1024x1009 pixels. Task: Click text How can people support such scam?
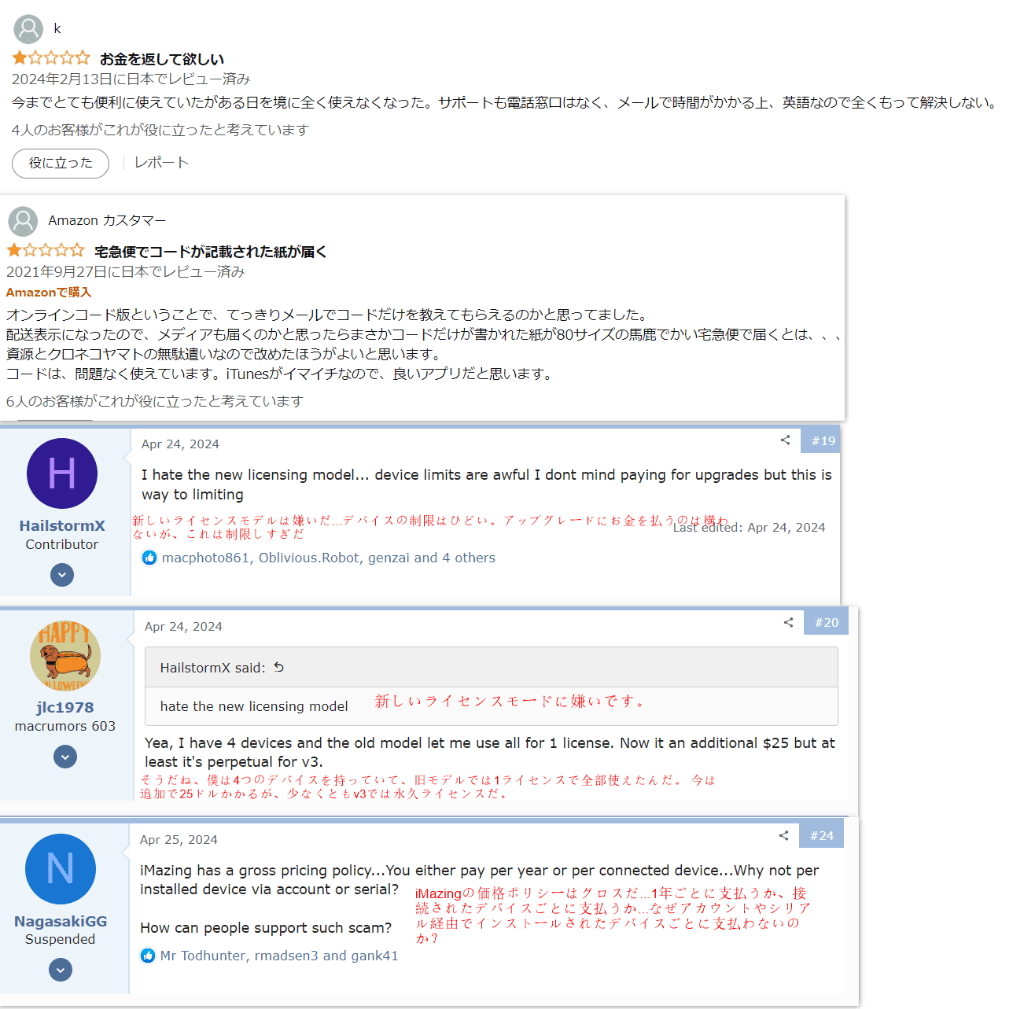click(266, 928)
